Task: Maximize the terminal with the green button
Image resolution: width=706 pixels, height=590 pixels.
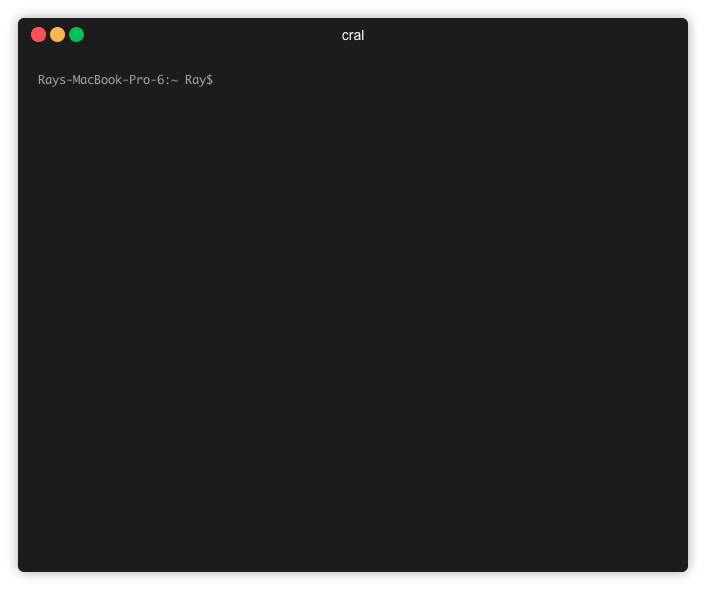Action: pyautogui.click(x=77, y=35)
